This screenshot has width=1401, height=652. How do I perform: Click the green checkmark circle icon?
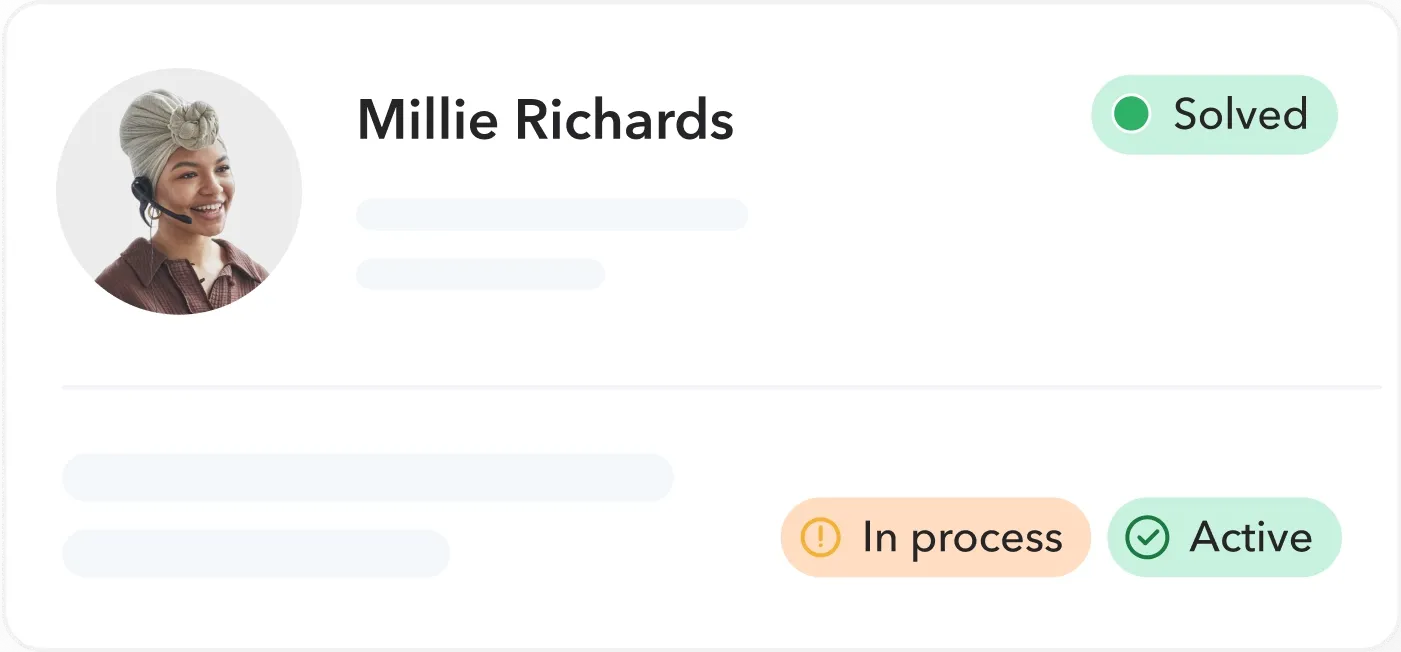click(x=1147, y=538)
